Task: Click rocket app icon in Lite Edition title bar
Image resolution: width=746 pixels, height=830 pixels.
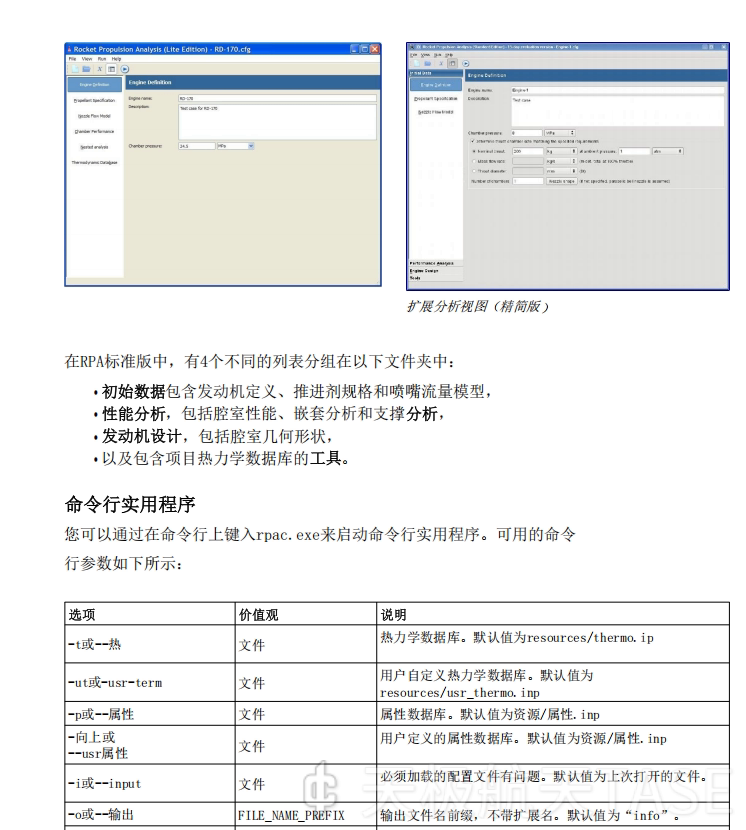Action: [x=69, y=49]
